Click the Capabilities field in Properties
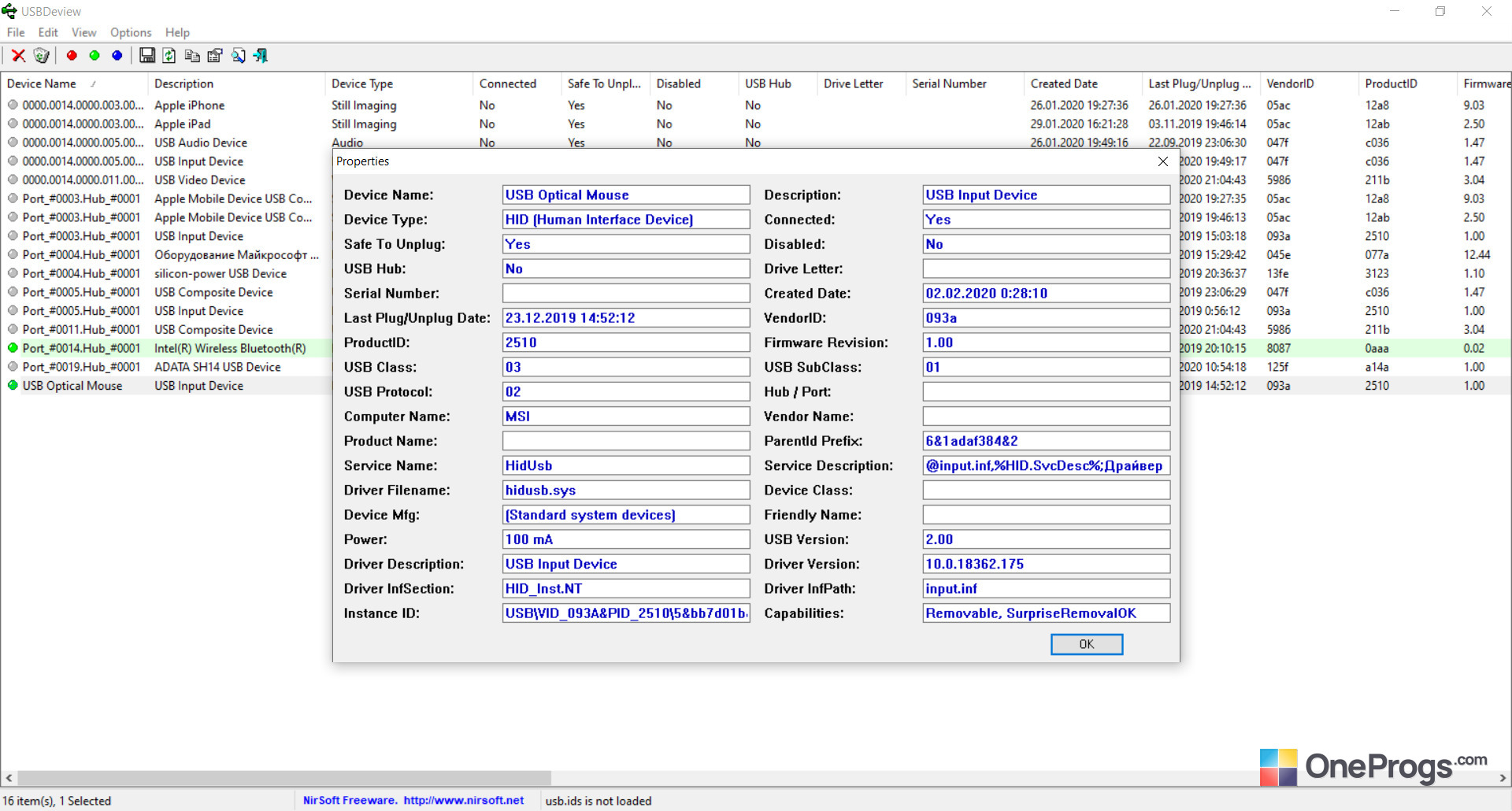The image size is (1512, 811). click(1047, 613)
